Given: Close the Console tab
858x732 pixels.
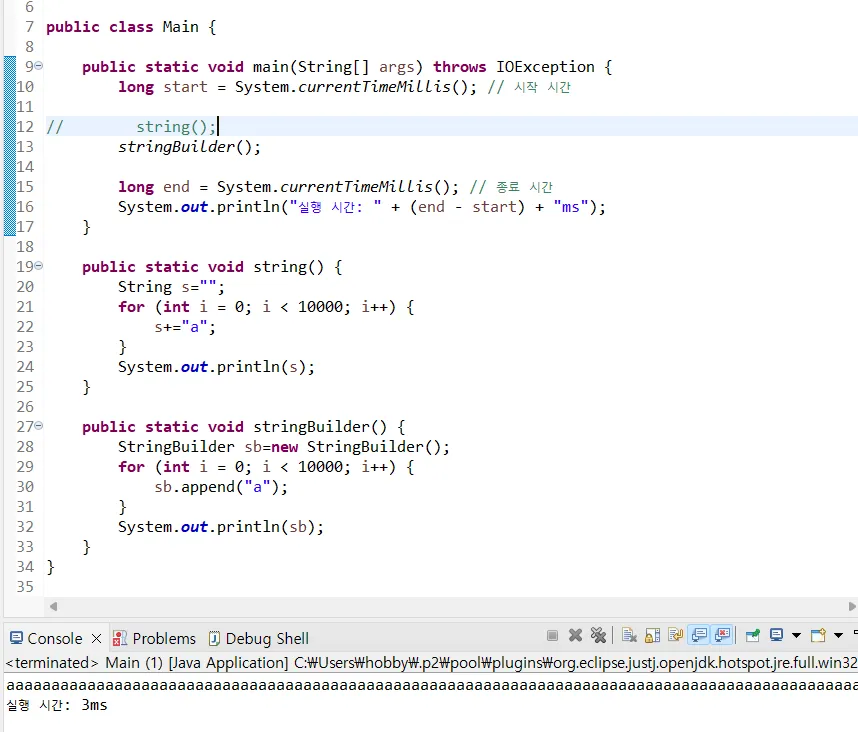Looking at the screenshot, I should [x=96, y=638].
